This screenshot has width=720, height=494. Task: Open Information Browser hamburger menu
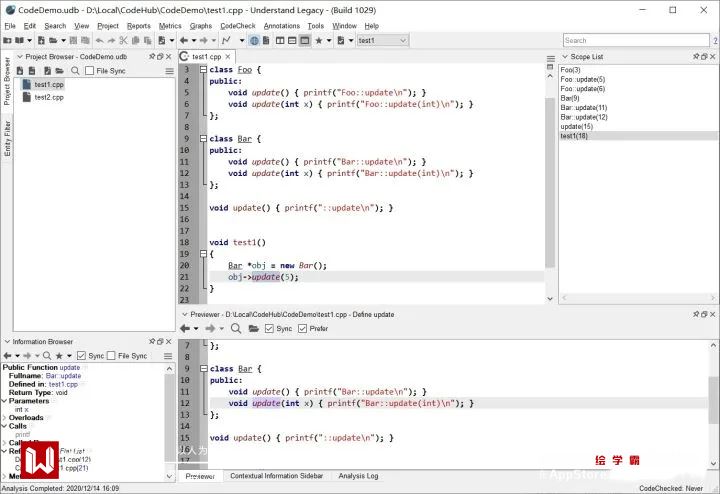tap(168, 356)
